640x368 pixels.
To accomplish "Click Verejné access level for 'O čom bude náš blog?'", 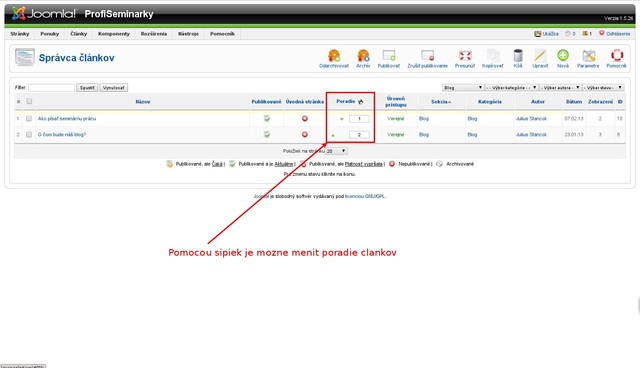I will [x=396, y=135].
